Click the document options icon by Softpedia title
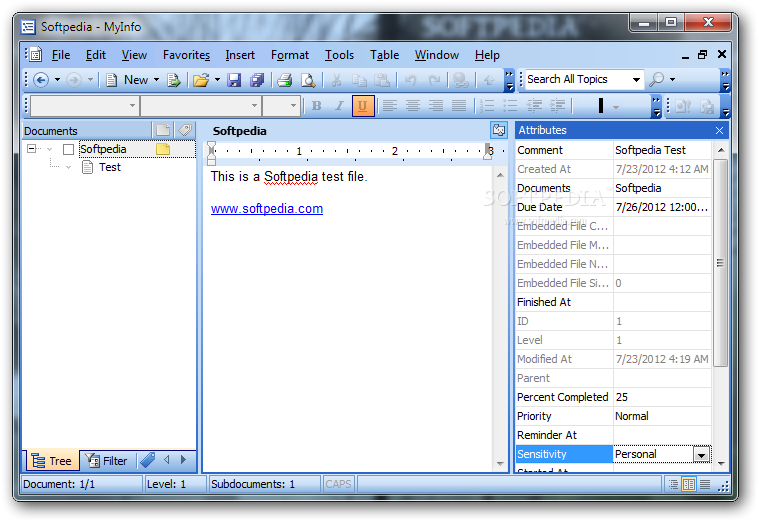The image size is (759, 522). pos(499,130)
